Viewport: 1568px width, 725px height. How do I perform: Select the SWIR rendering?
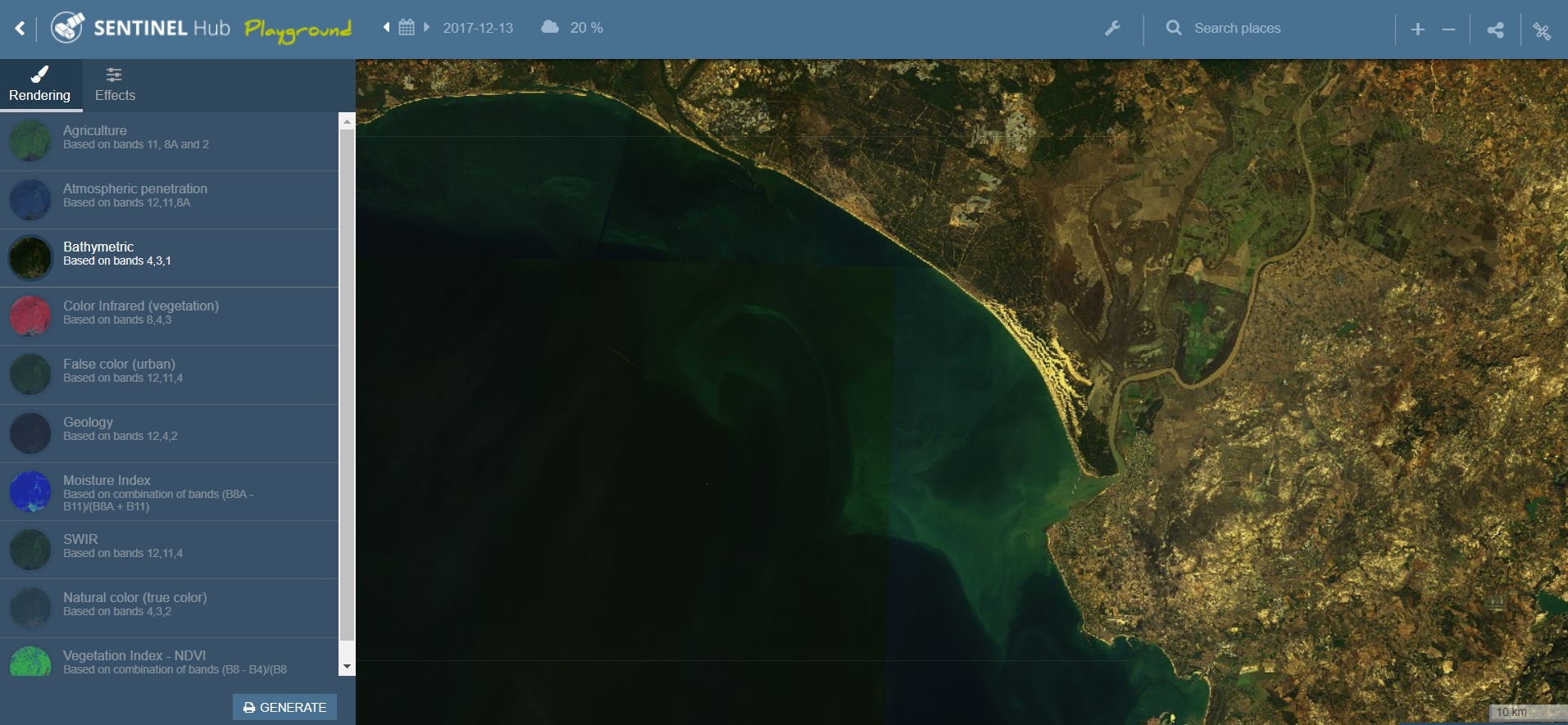click(169, 550)
